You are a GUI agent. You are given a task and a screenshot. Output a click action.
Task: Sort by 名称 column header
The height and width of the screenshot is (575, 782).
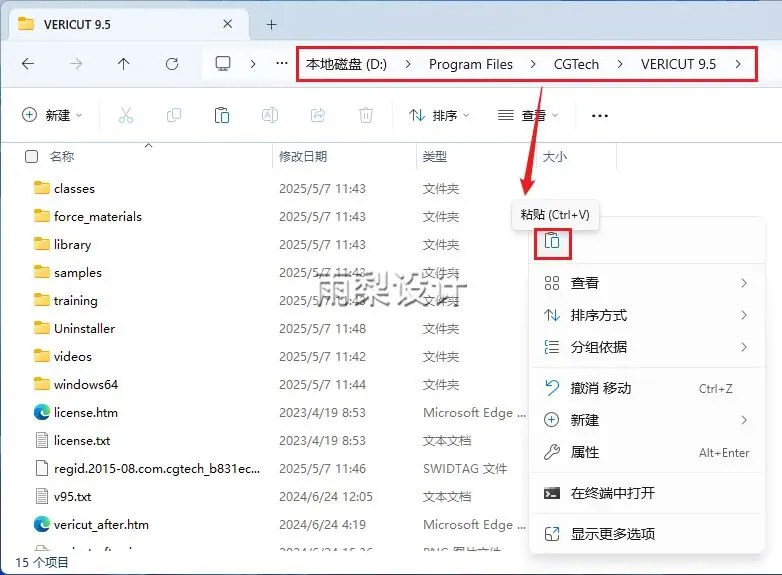(x=62, y=157)
